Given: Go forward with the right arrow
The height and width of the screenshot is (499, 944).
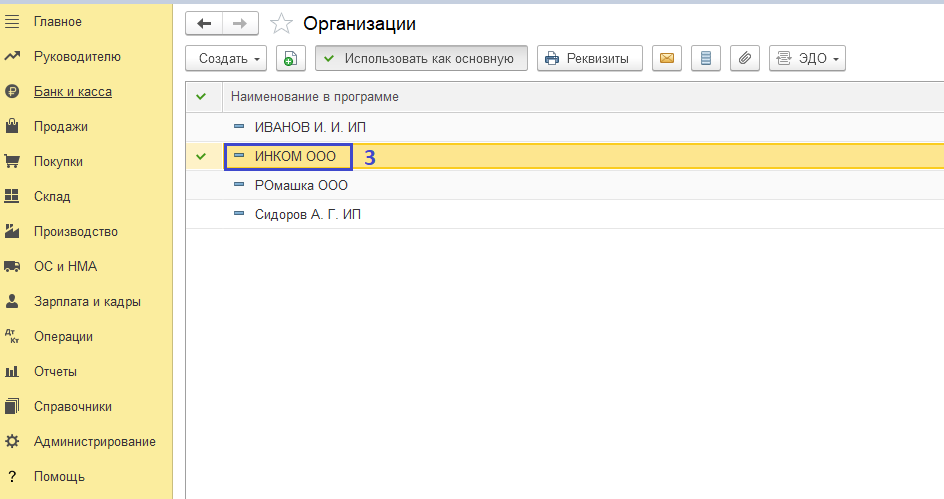Looking at the screenshot, I should (x=240, y=23).
